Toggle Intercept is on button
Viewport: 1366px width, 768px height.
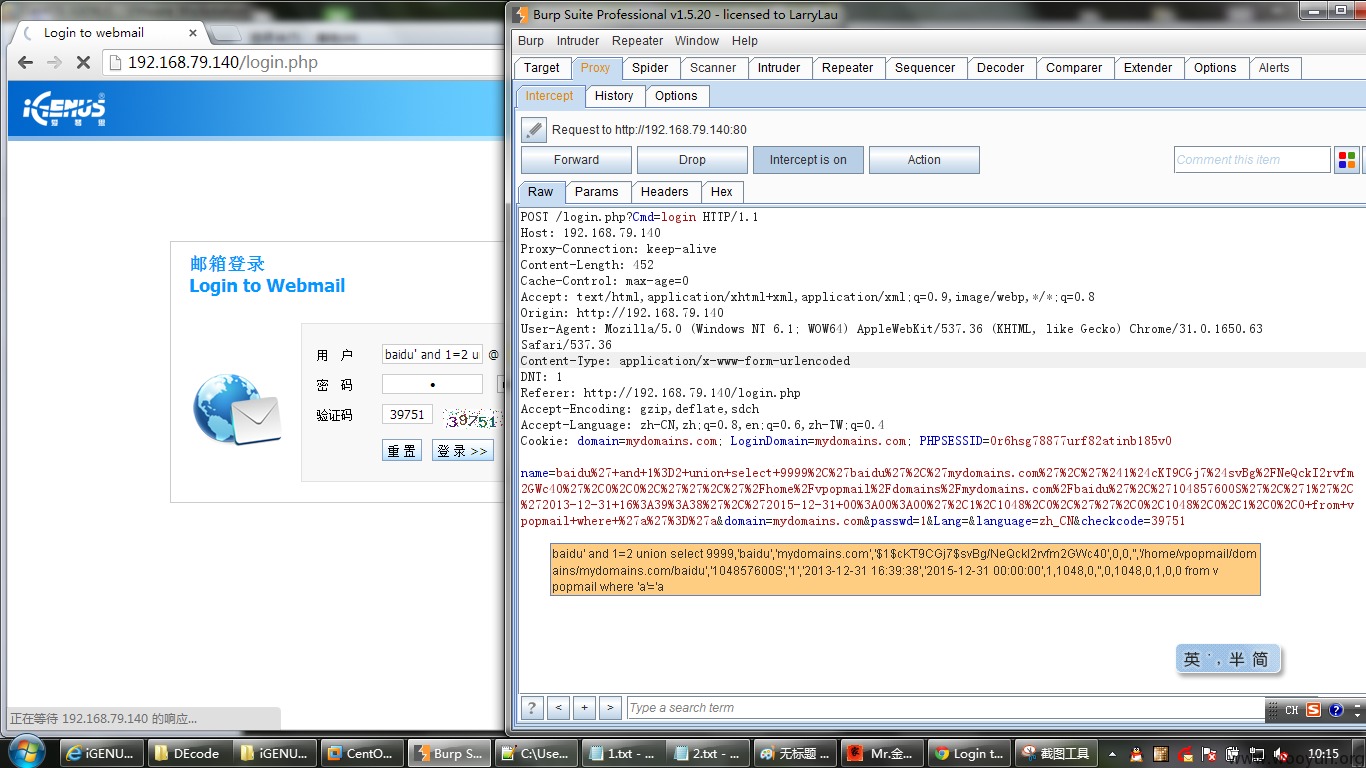pyautogui.click(x=808, y=160)
